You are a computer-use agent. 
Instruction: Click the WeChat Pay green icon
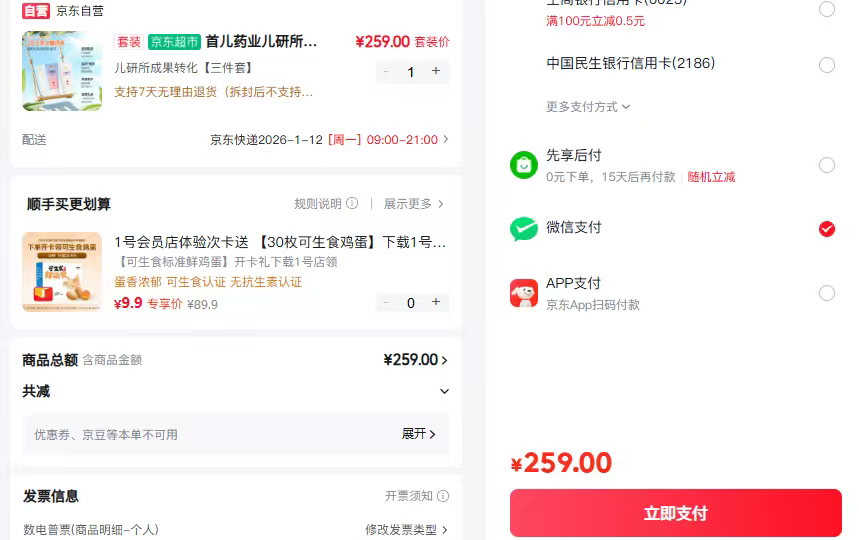tap(524, 229)
